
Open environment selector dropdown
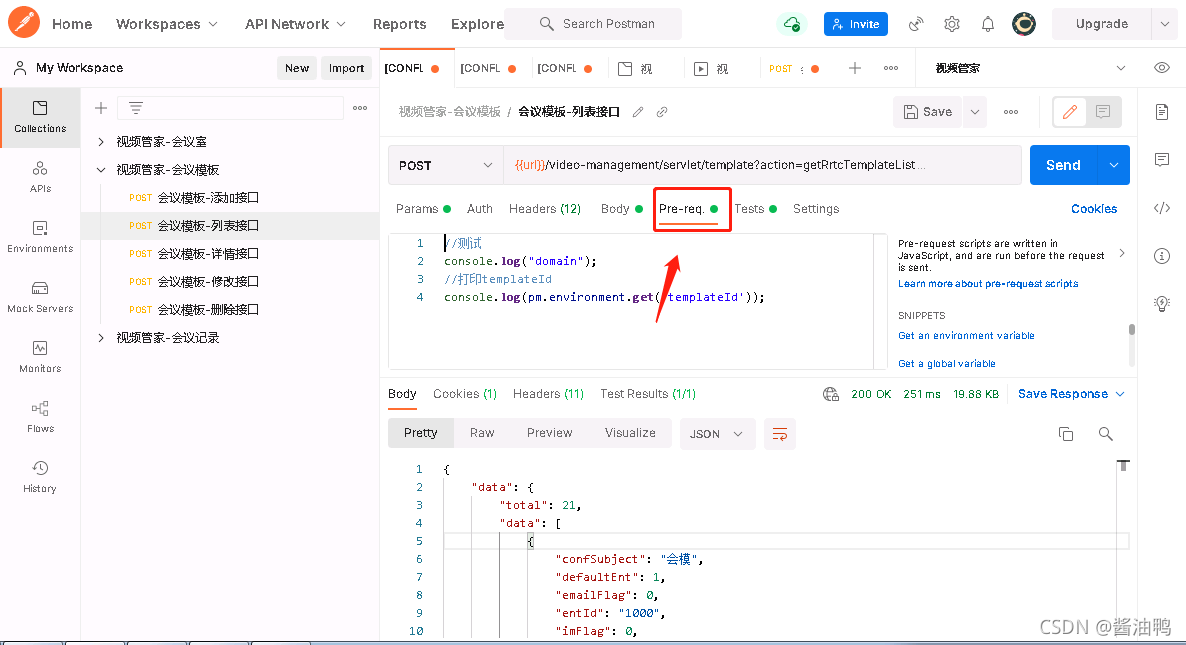pos(1030,68)
